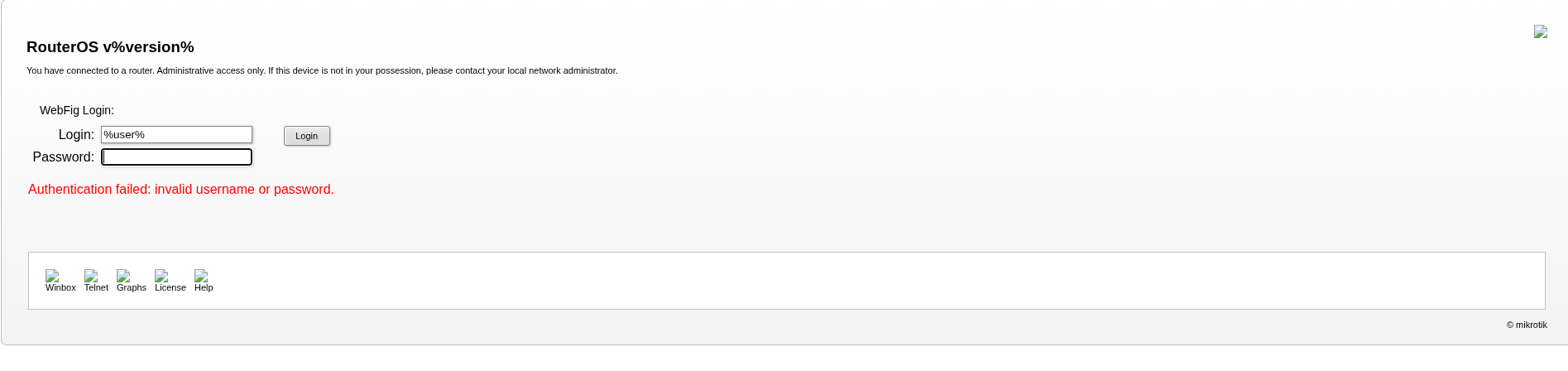Click the red authentication failed message

181,190
